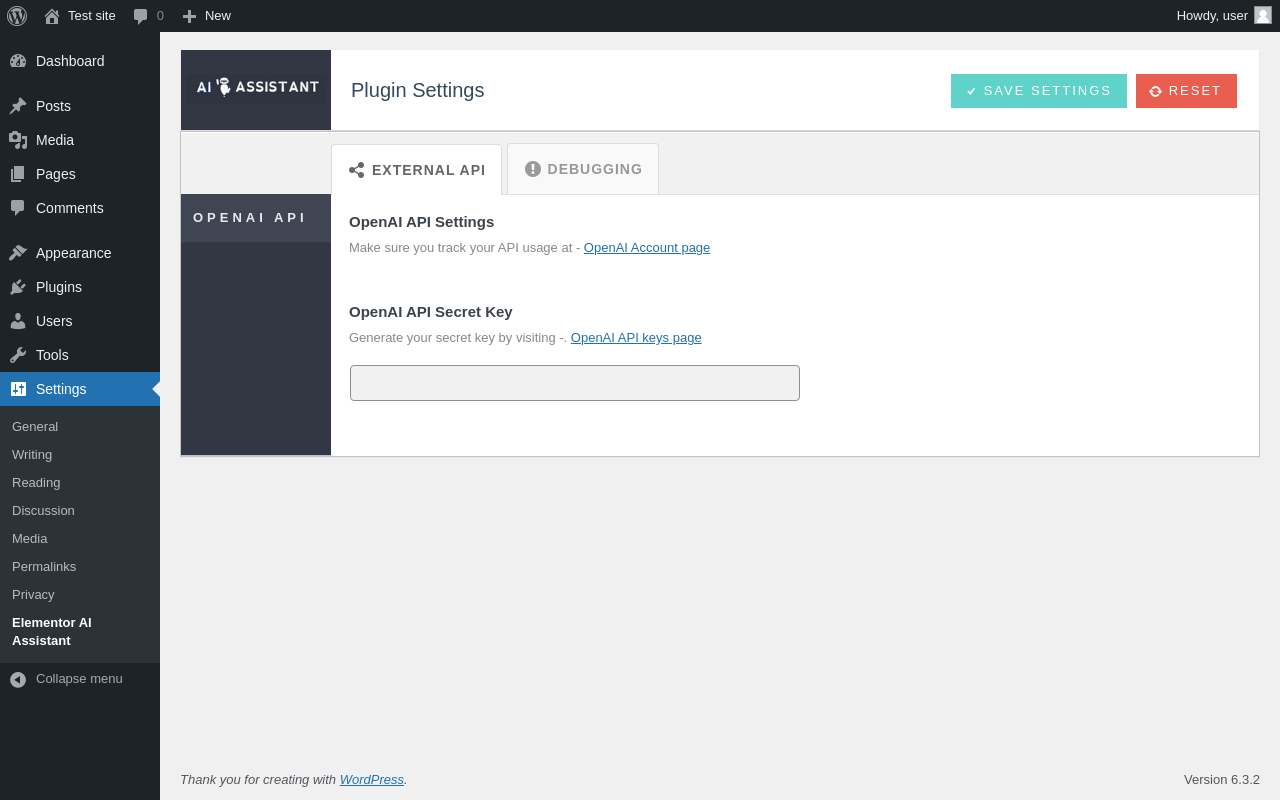The width and height of the screenshot is (1280, 800).
Task: Click the Collapse menu label
Action: (x=79, y=679)
